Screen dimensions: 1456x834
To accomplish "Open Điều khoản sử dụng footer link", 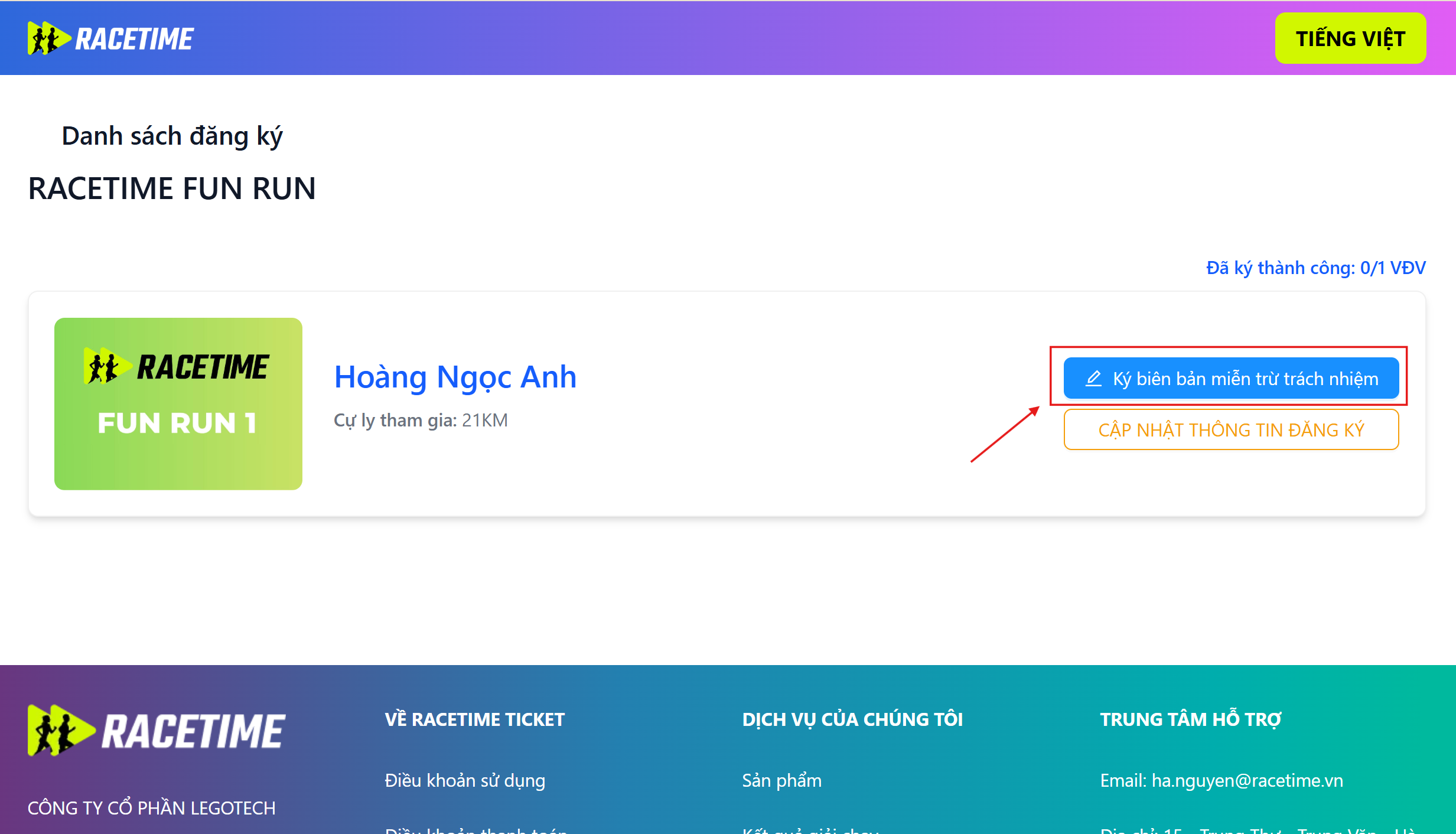I will click(x=465, y=780).
